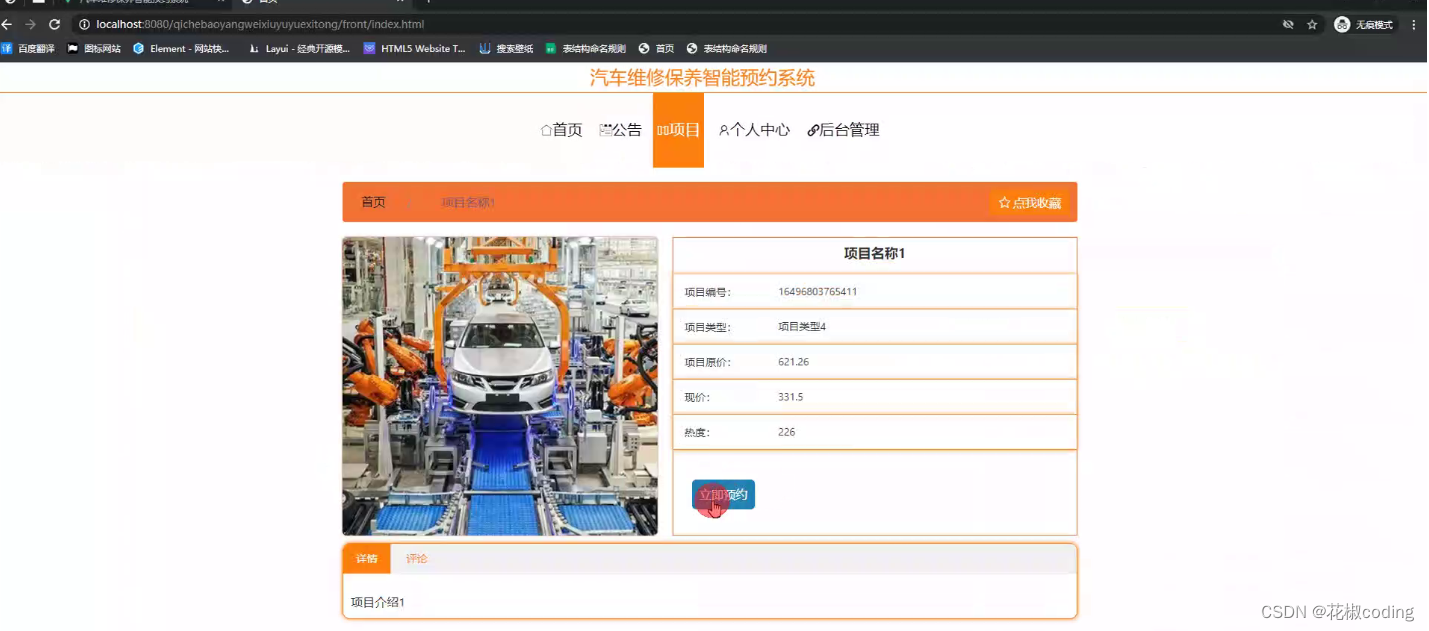The width and height of the screenshot is (1429, 631).
Task: Switch to the 详情 tab
Action: coord(365,558)
